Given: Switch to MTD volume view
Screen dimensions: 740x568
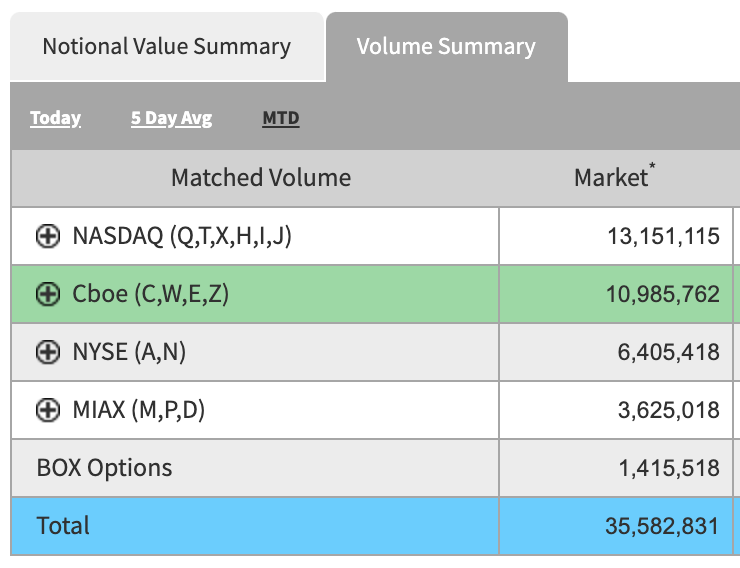Looking at the screenshot, I should coord(281,118).
